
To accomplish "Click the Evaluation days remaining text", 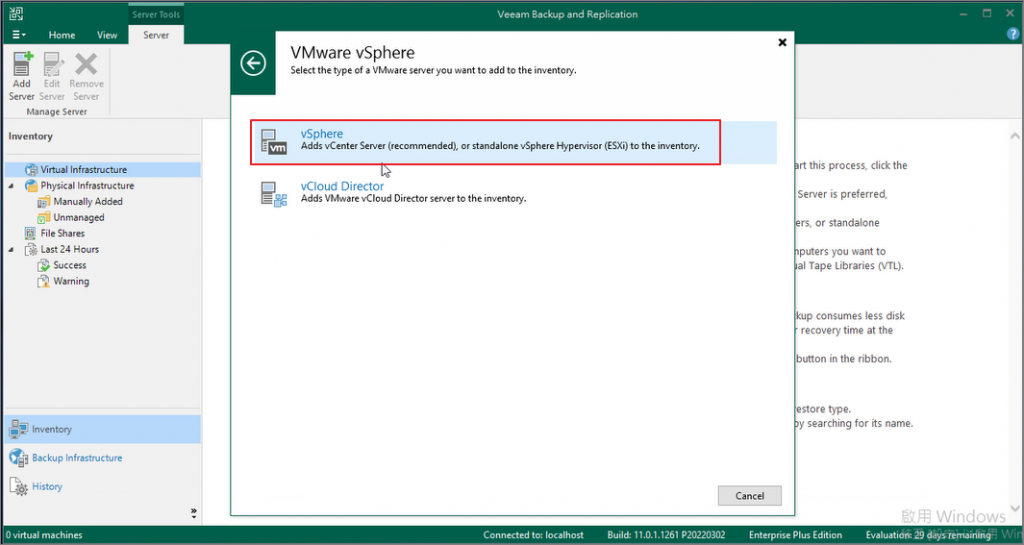I will click(x=928, y=535).
